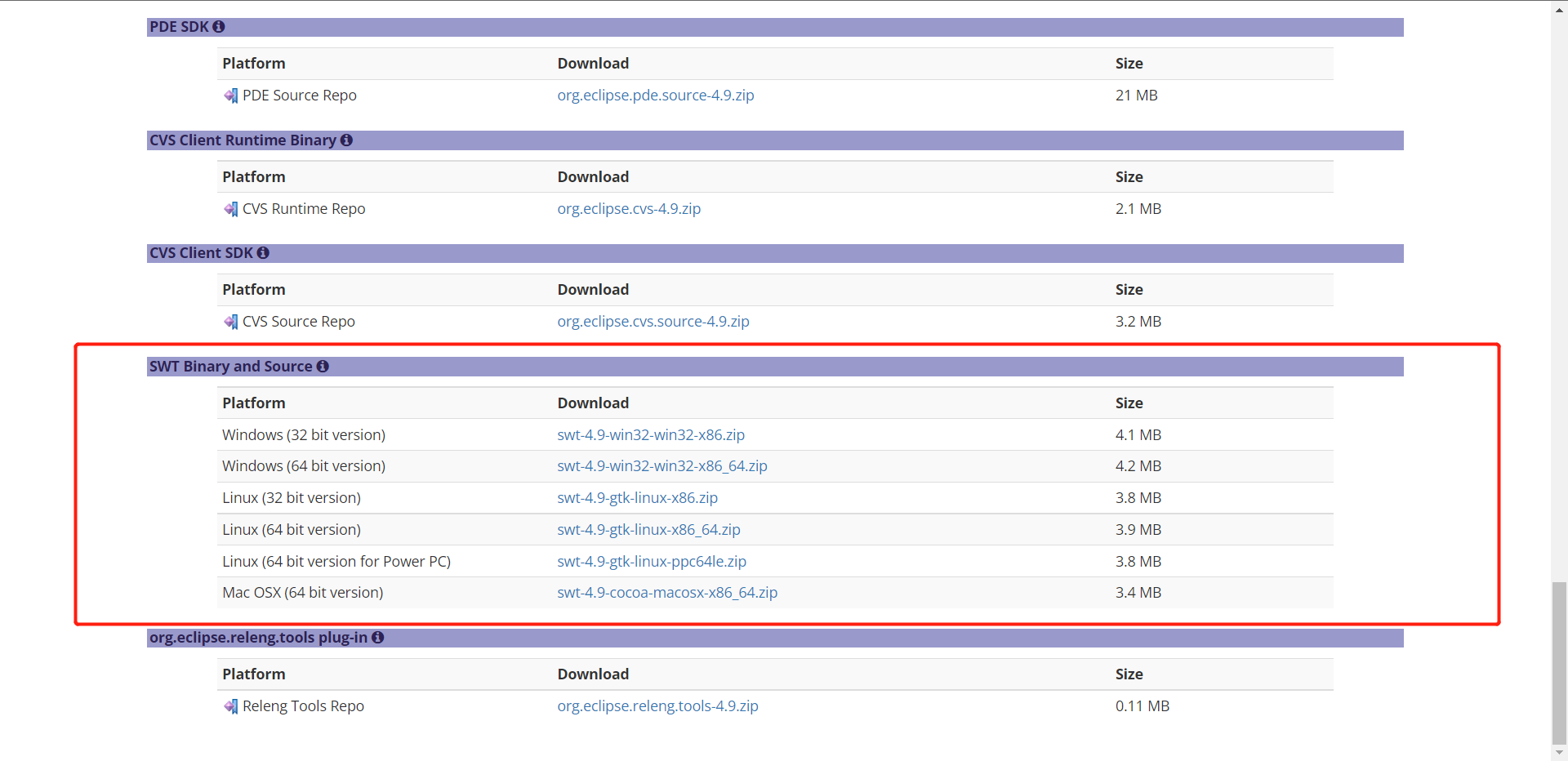
Task: Click the Windows (64 bit version) cell
Action: pos(304,466)
